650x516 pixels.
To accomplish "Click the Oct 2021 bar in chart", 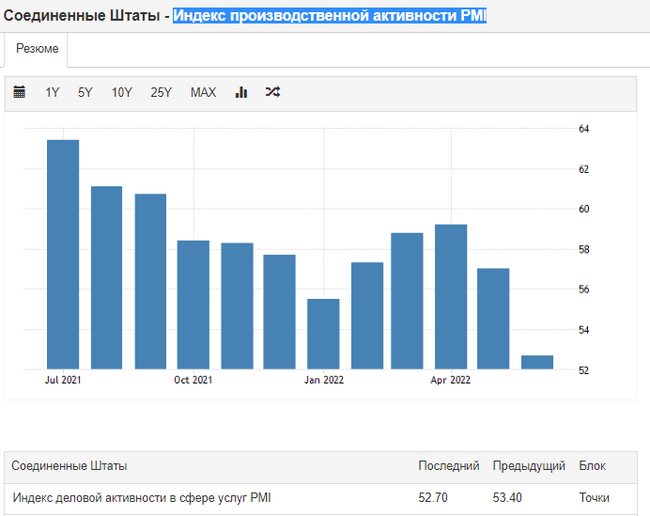I will point(193,305).
